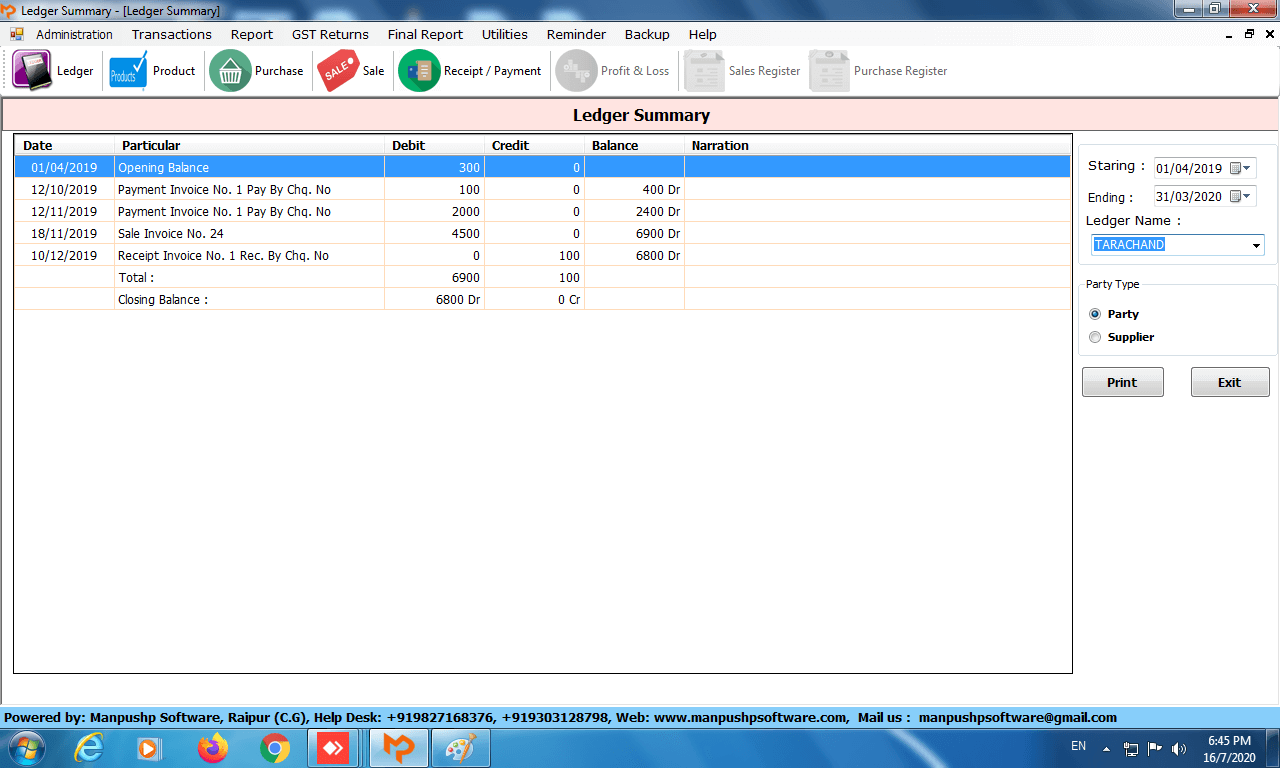Viewport: 1280px width, 768px height.
Task: Click the Date column header
Action: 64,145
